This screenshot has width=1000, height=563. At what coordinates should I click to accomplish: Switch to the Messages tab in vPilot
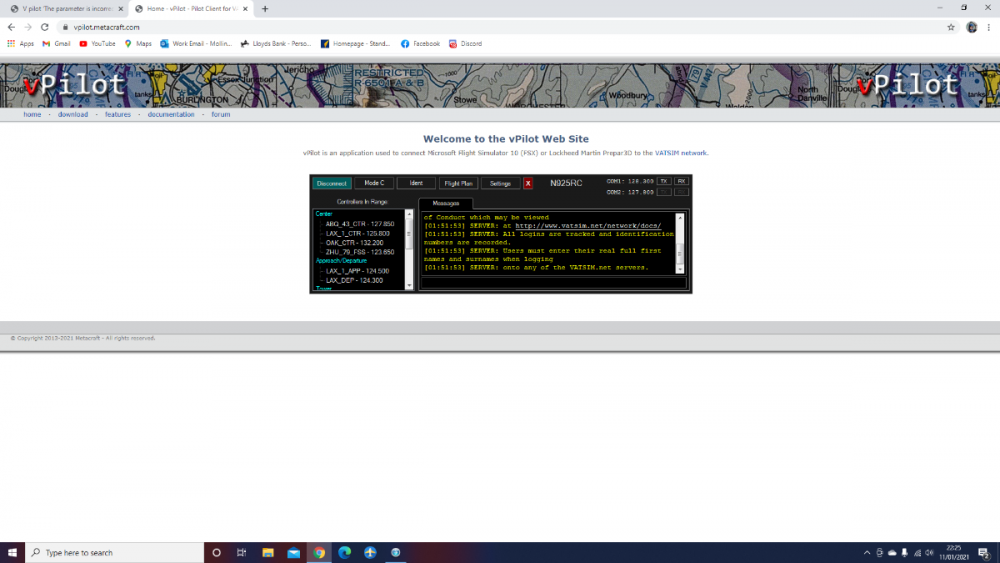[x=446, y=203]
